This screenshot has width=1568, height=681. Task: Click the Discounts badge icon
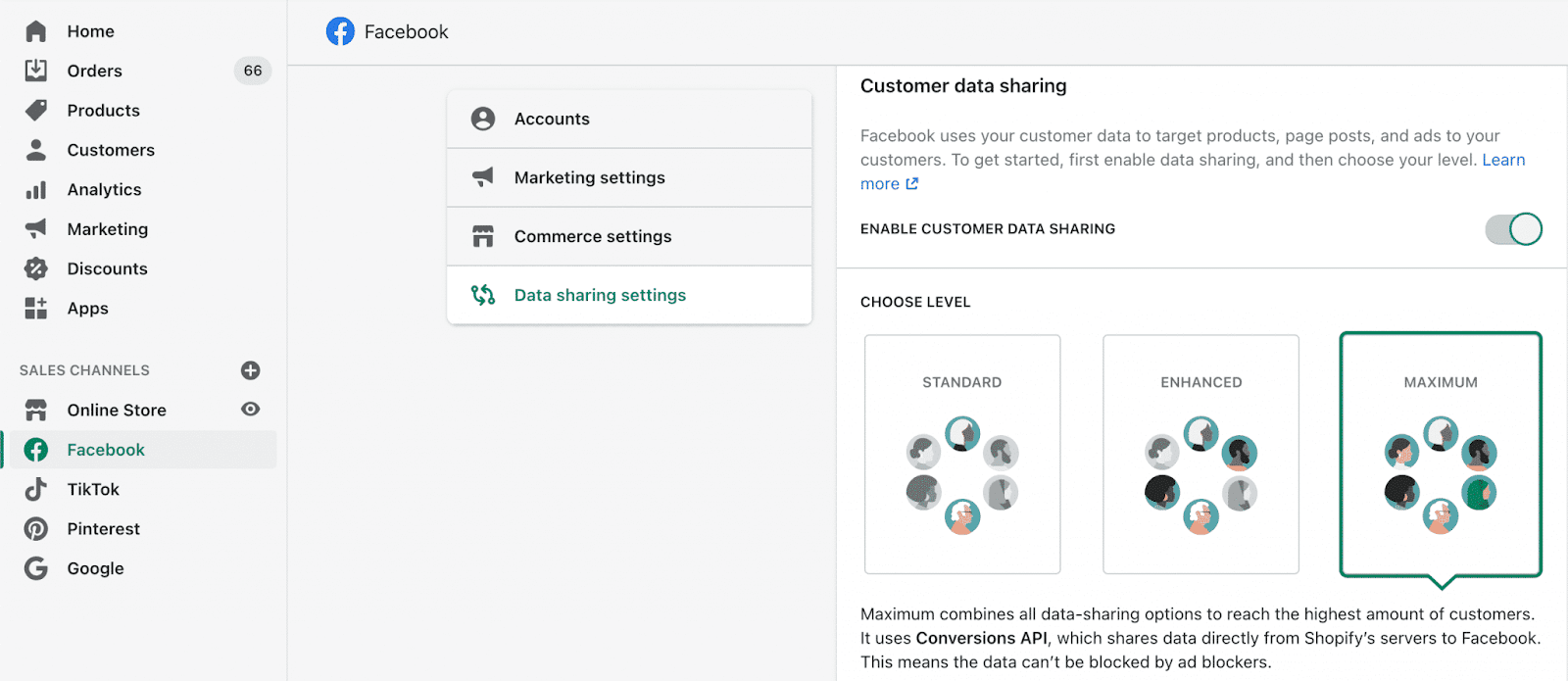[36, 268]
